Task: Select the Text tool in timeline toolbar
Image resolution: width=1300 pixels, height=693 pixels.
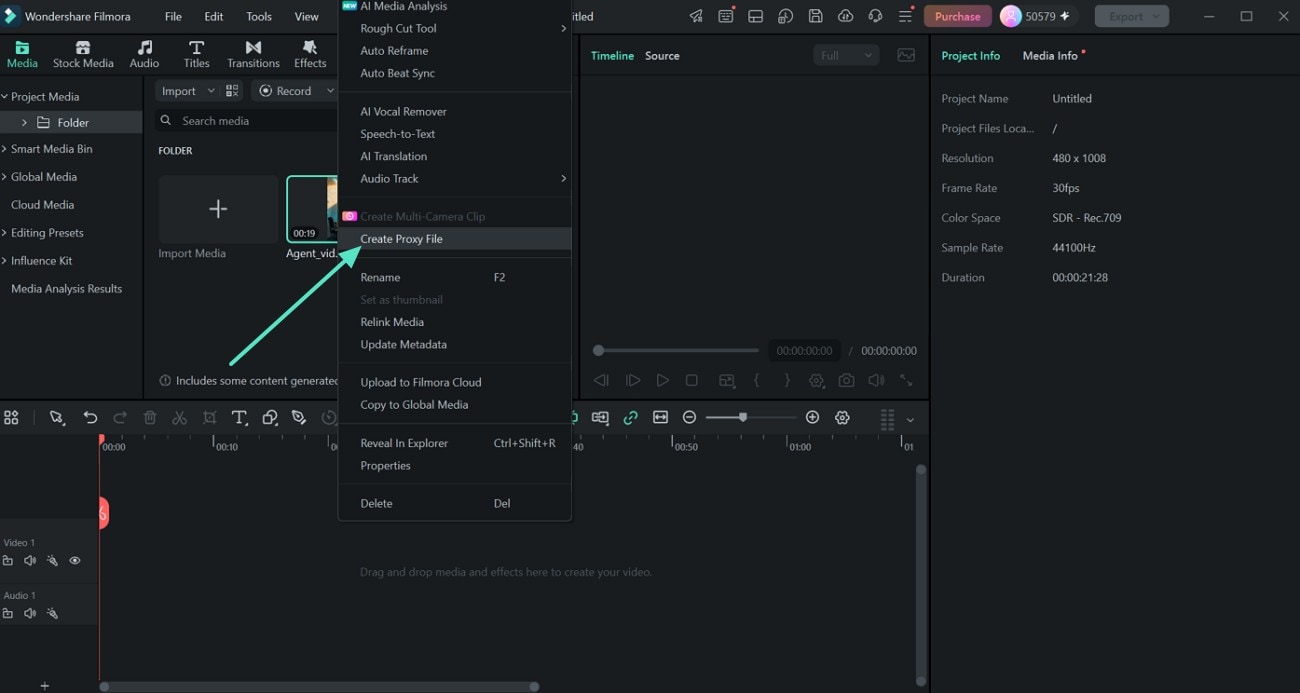Action: pos(239,418)
